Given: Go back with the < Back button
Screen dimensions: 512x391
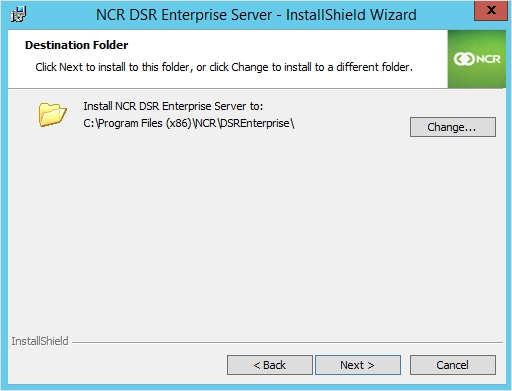Looking at the screenshot, I should pyautogui.click(x=270, y=365).
